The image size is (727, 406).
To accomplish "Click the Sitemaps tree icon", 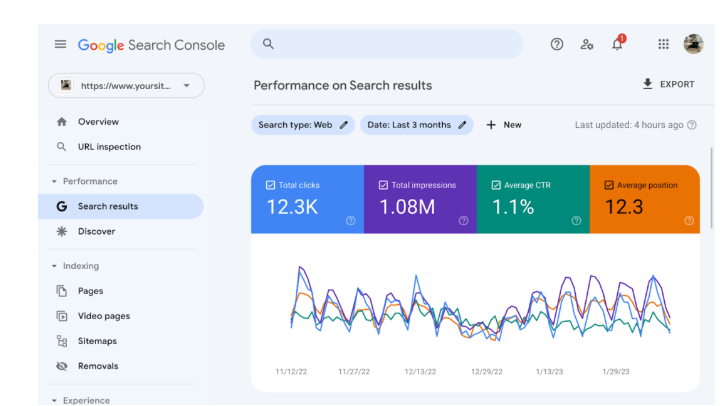I will pyautogui.click(x=62, y=341).
